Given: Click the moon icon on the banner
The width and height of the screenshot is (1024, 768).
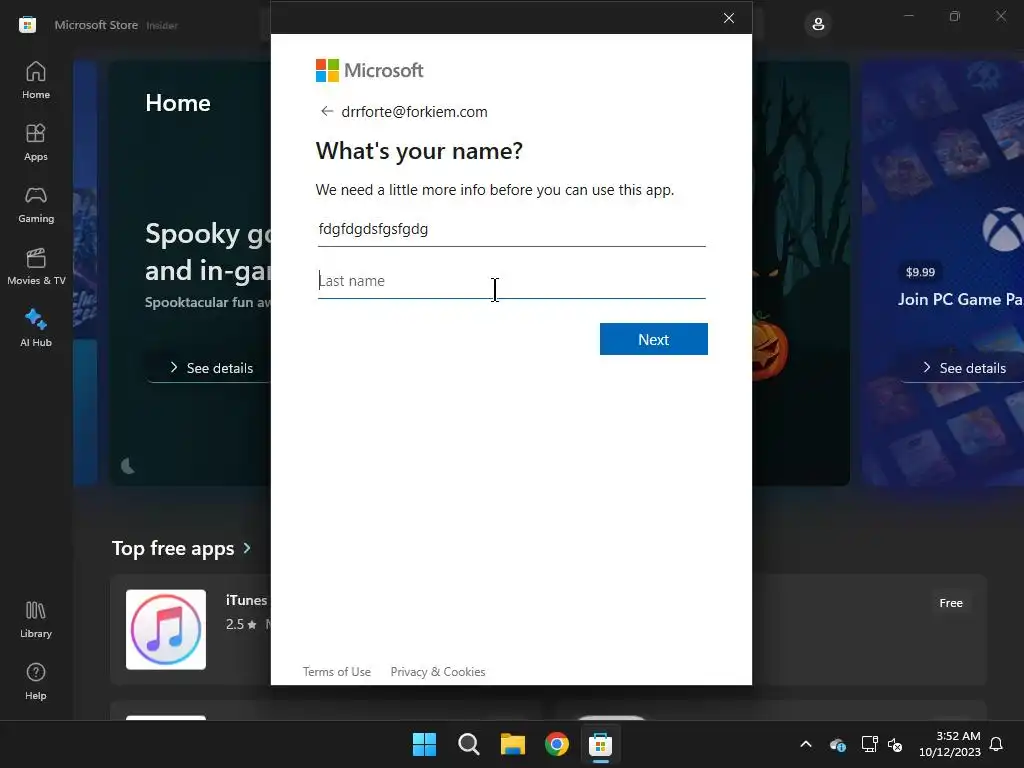Looking at the screenshot, I should pos(128,466).
